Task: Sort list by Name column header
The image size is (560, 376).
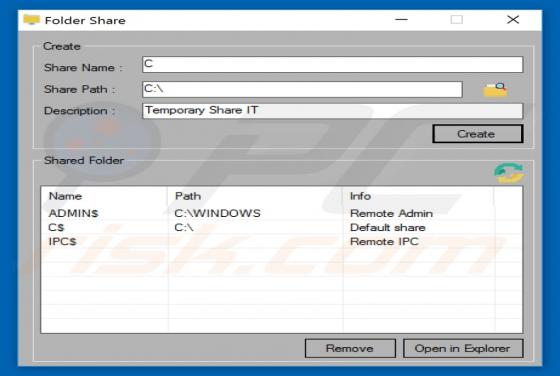Action: tap(104, 196)
